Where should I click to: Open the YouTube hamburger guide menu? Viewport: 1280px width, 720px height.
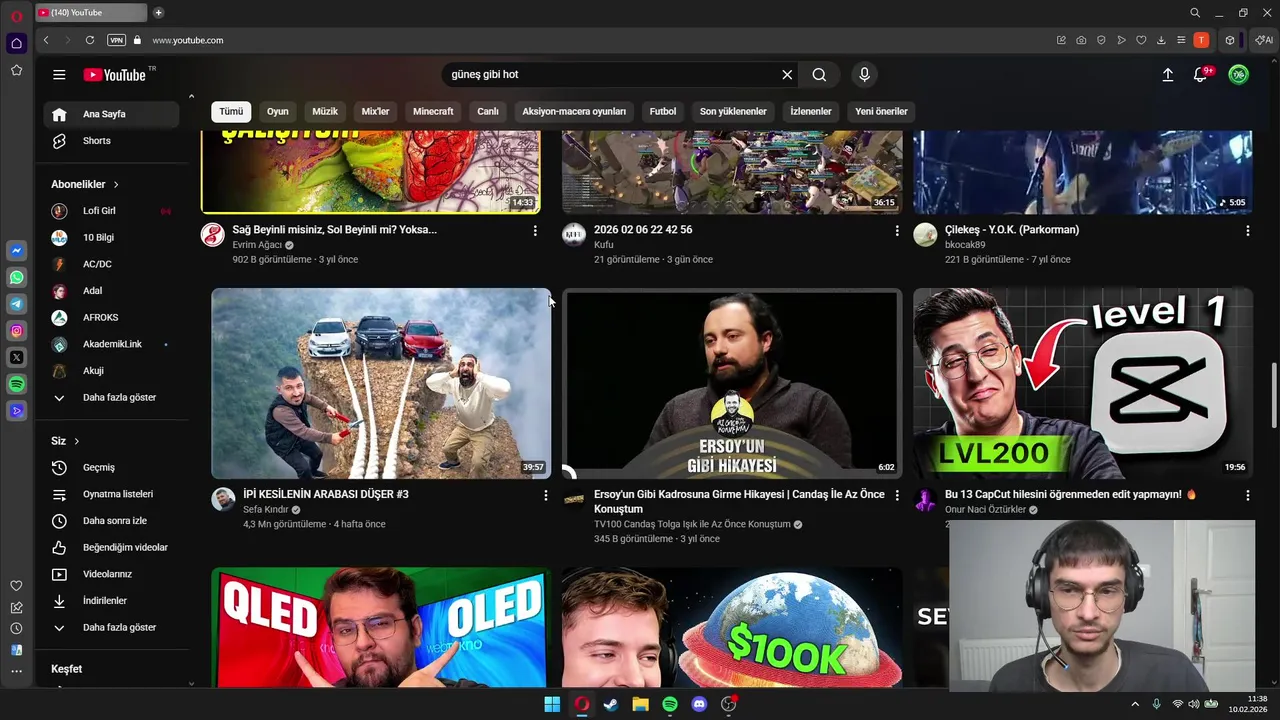[59, 75]
